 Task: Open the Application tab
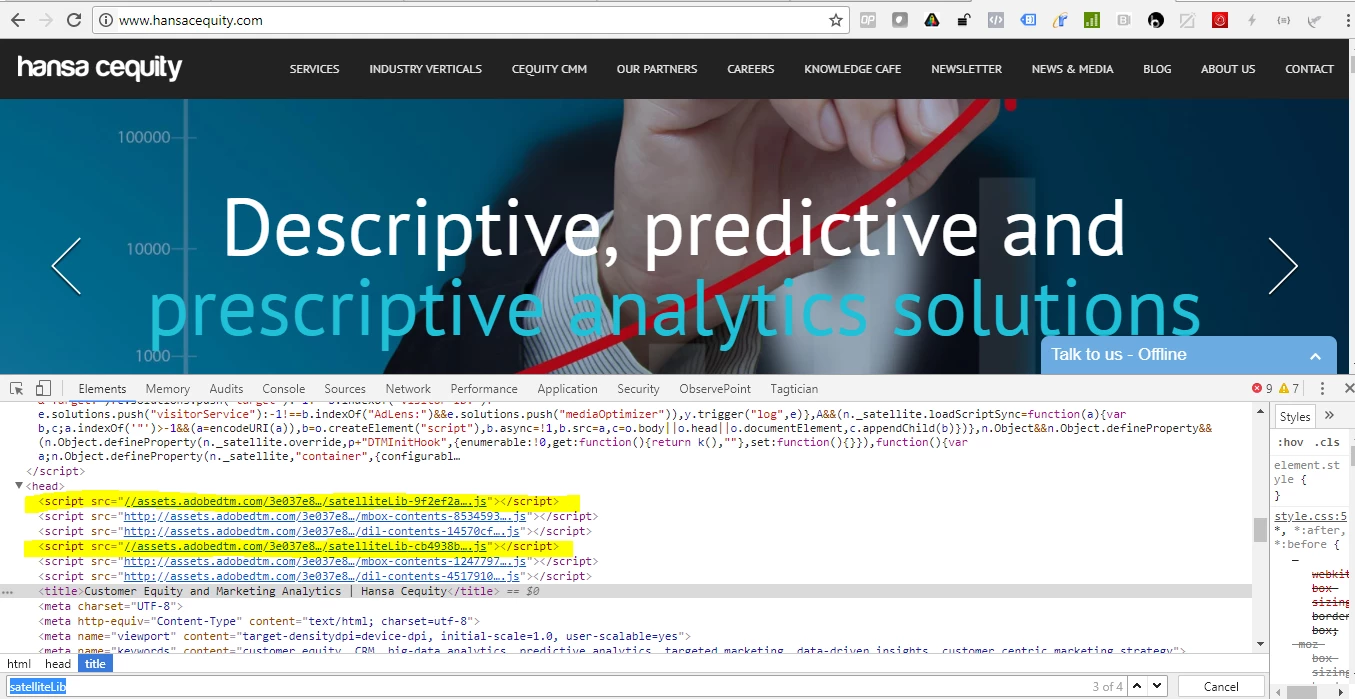(x=567, y=389)
